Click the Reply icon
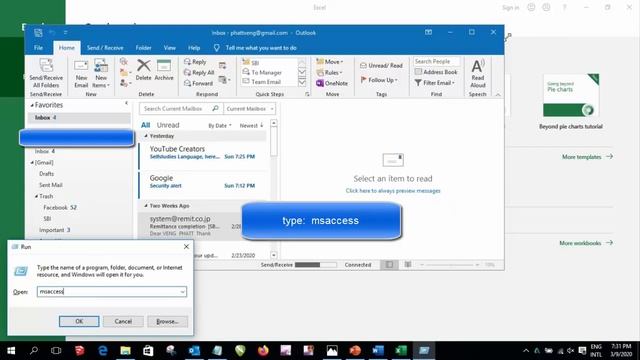The image size is (640, 360). coord(187,62)
